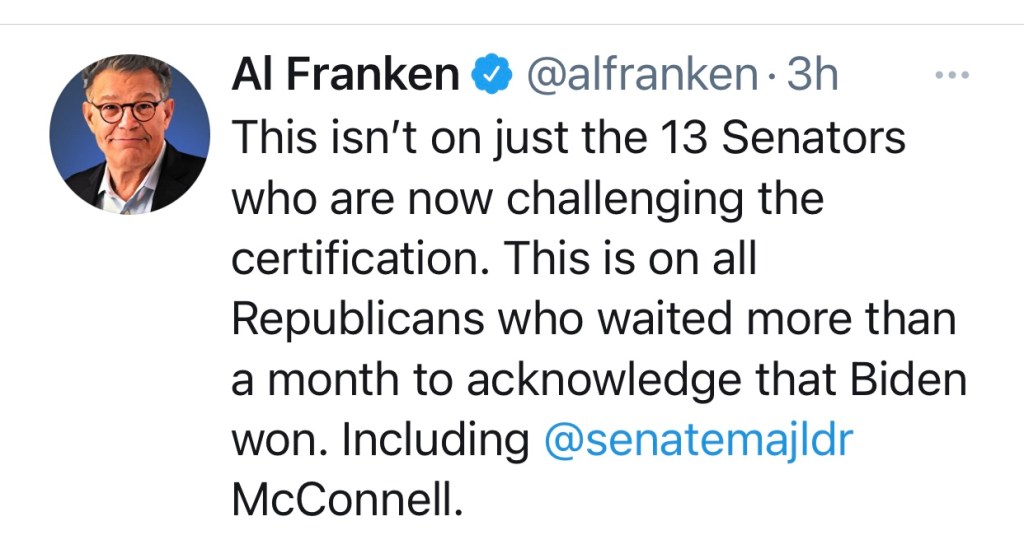Click the word "McConnell." ending the tweet

click(348, 501)
